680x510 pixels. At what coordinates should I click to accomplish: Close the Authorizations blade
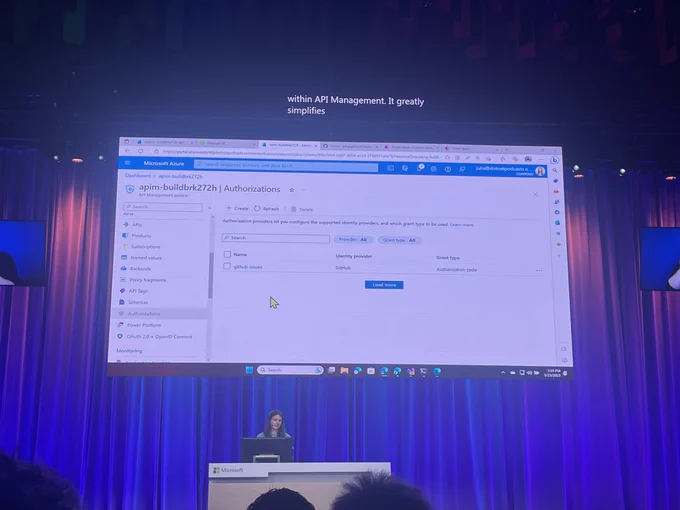click(x=536, y=194)
